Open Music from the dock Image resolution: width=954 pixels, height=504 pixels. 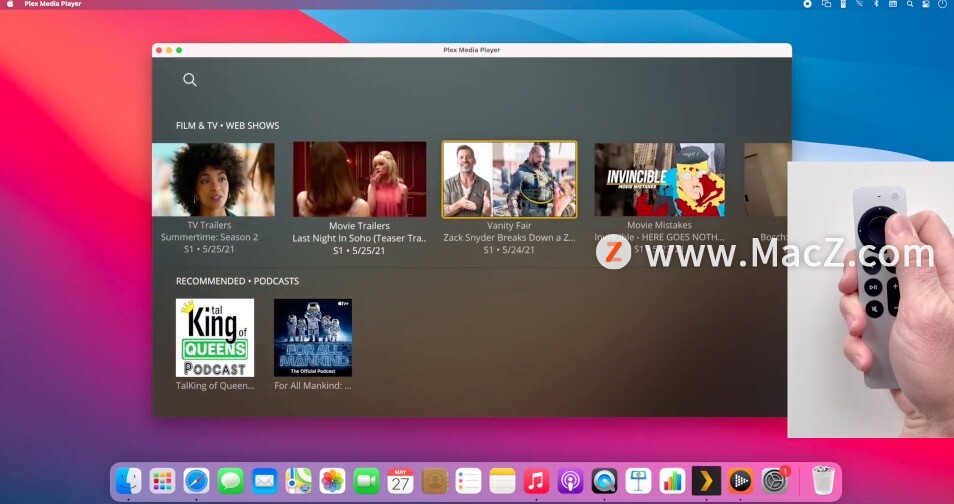[536, 481]
